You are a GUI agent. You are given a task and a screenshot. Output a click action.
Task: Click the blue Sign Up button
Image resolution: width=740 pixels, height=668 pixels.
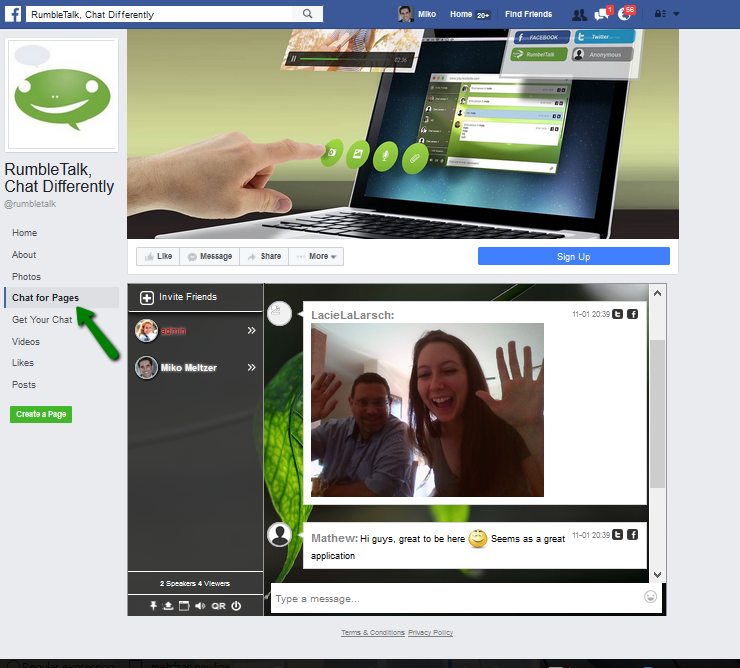click(573, 256)
